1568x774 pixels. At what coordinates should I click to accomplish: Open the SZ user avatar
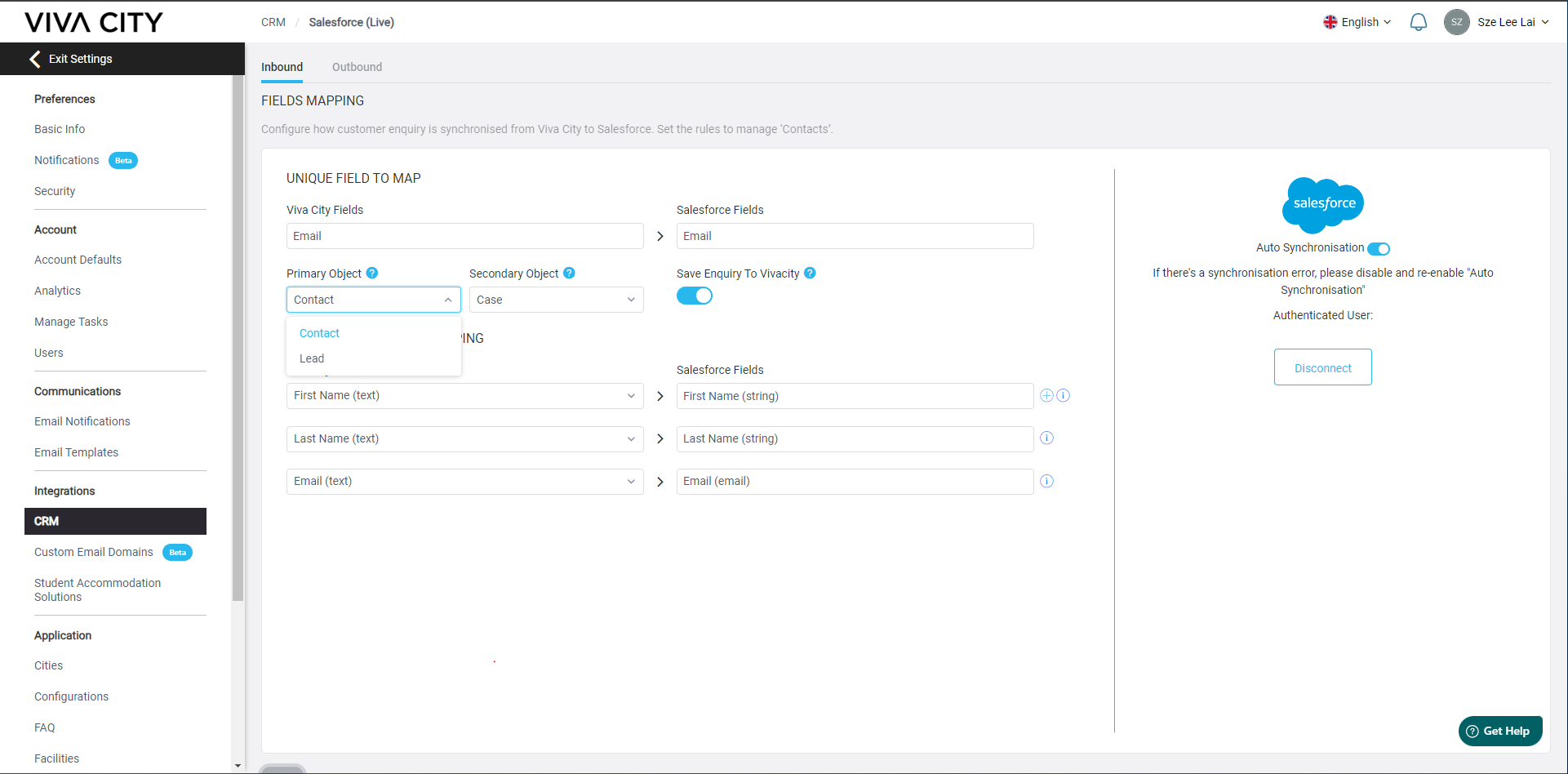click(1456, 22)
